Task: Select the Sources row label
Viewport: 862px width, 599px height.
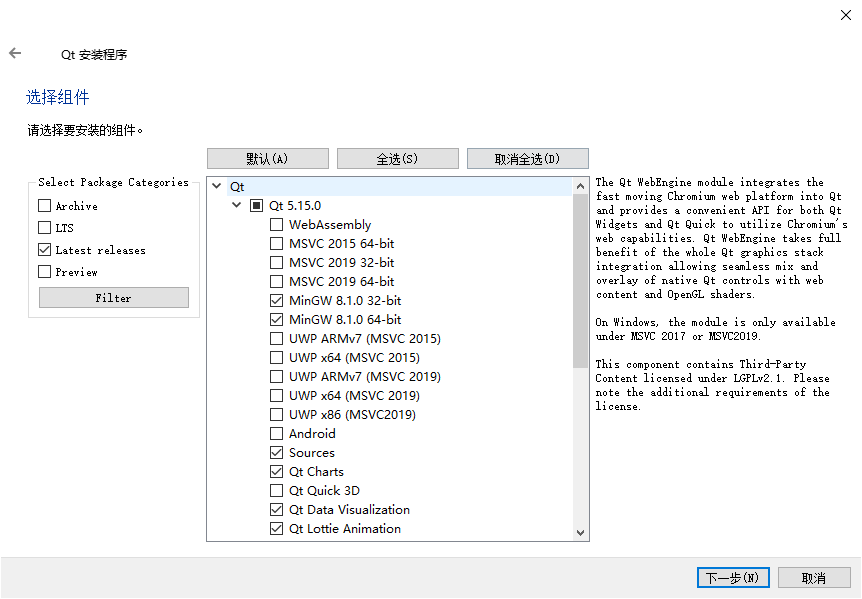Action: (312, 453)
